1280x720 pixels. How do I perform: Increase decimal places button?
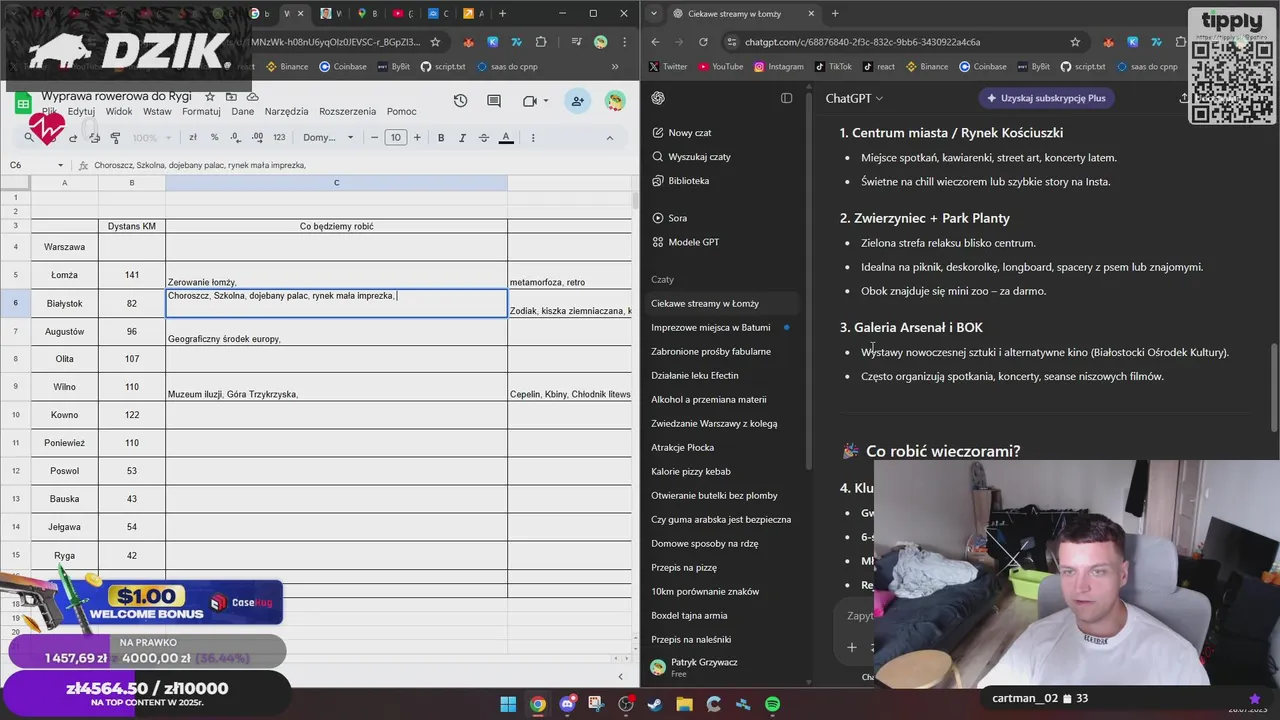pyautogui.click(x=257, y=138)
